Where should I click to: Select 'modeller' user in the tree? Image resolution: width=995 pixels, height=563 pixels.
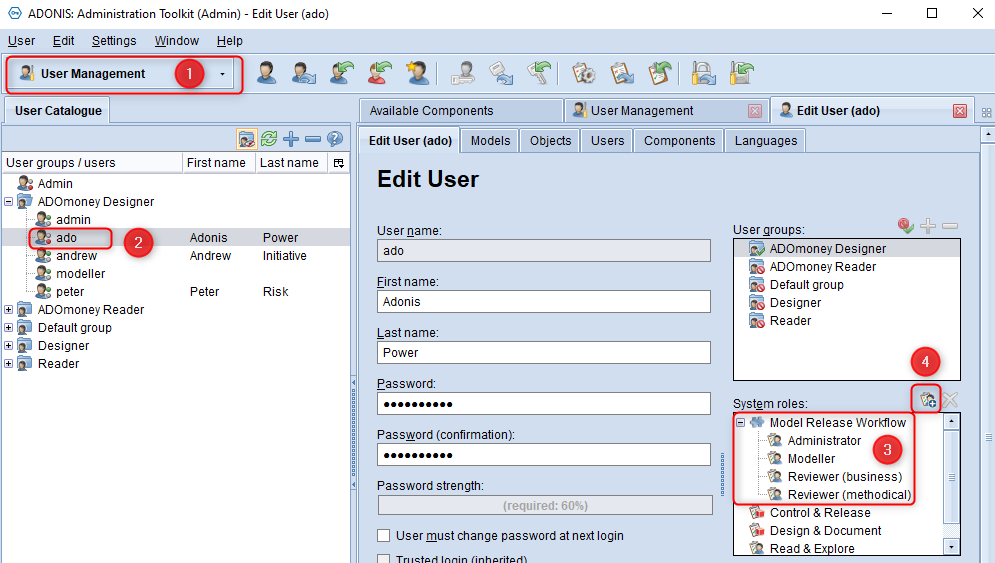(x=80, y=274)
